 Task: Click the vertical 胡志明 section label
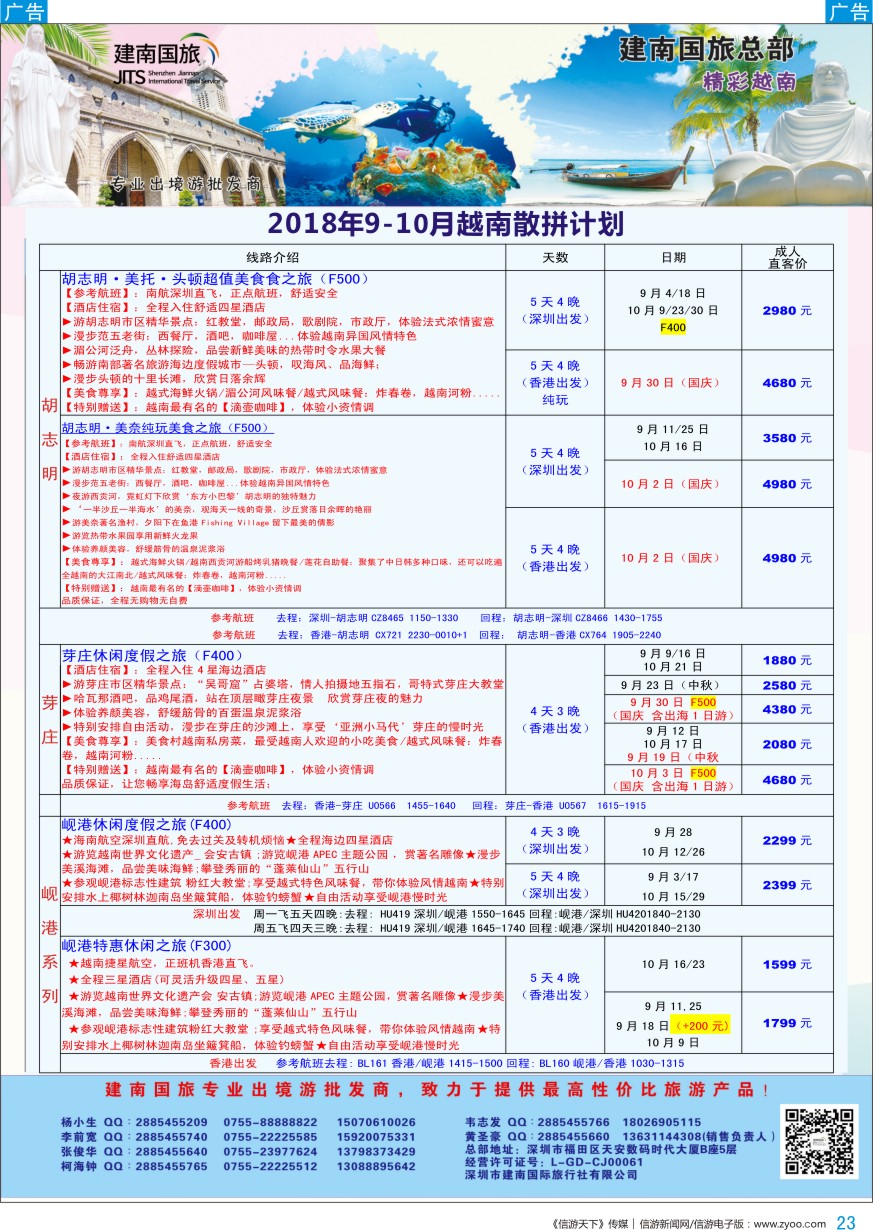[x=50, y=440]
